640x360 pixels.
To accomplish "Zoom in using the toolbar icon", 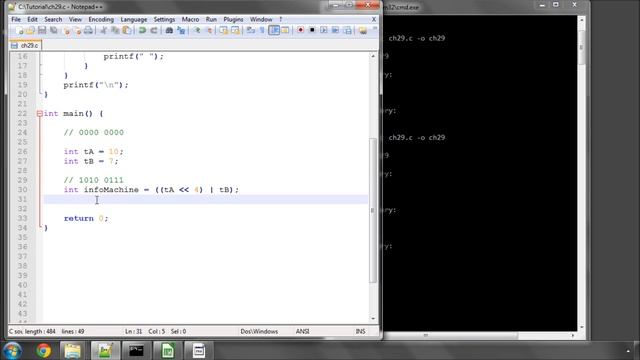I will point(197,30).
